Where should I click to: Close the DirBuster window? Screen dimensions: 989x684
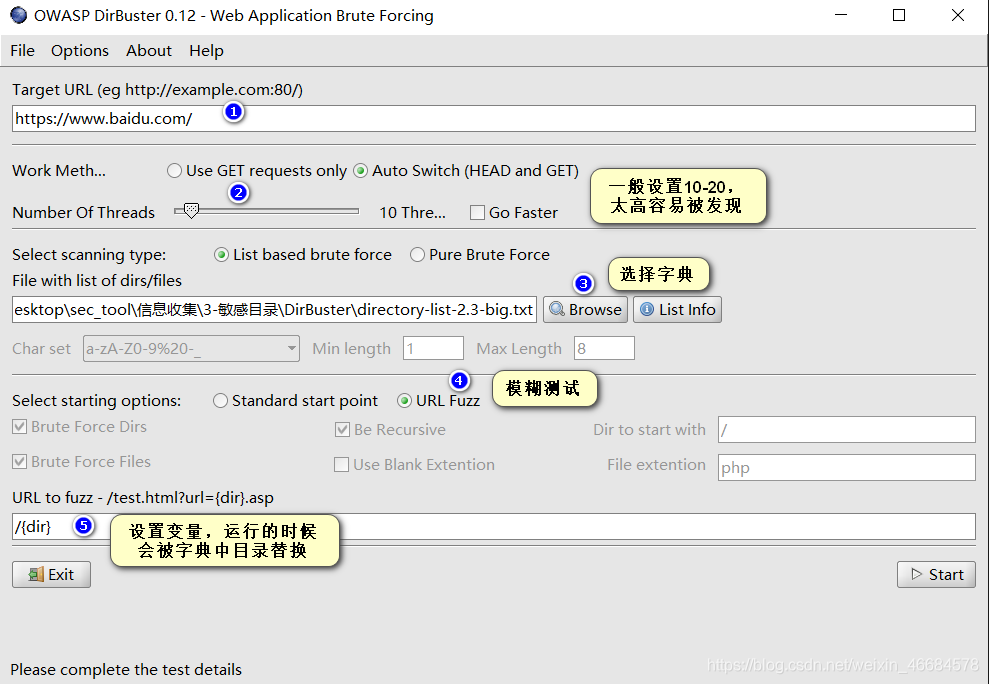point(957,15)
